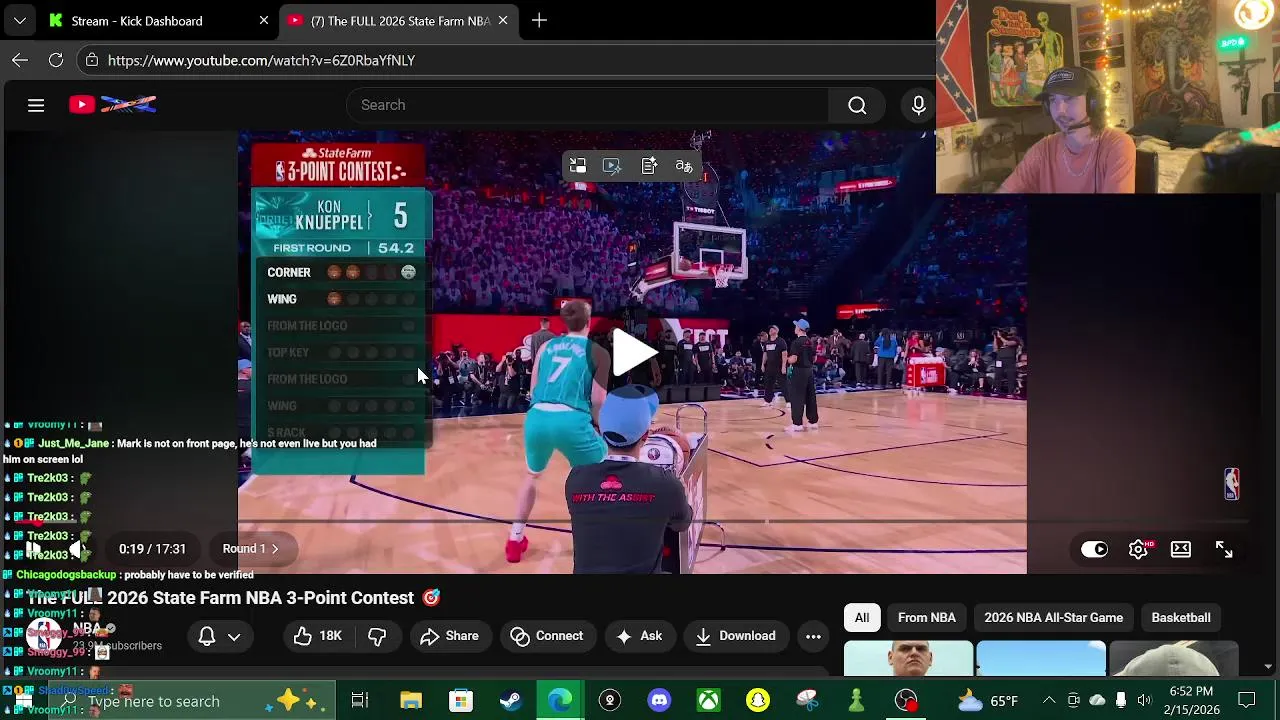Like the video with 18K thumbs up
Image resolution: width=1280 pixels, height=720 pixels.
pos(318,636)
